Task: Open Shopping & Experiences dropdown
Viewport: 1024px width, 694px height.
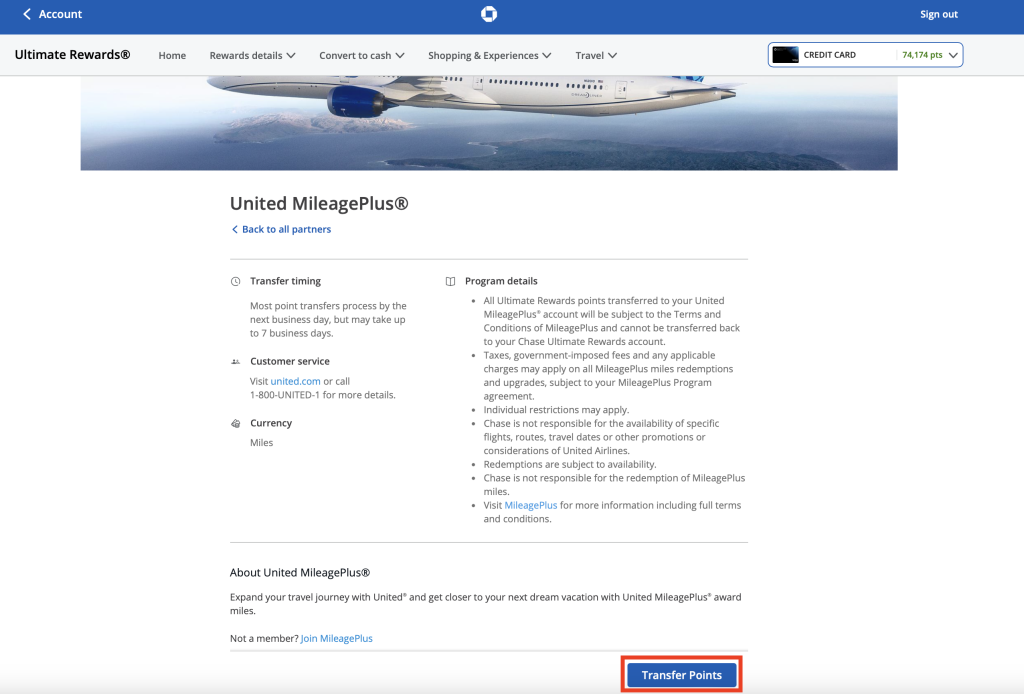Action: tap(490, 55)
